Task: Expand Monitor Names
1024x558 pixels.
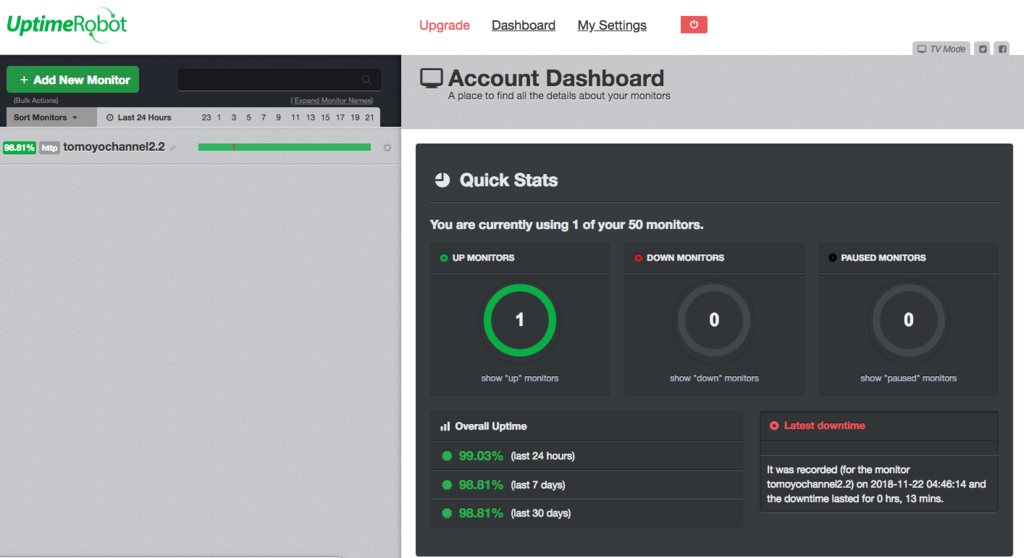Action: (332, 101)
